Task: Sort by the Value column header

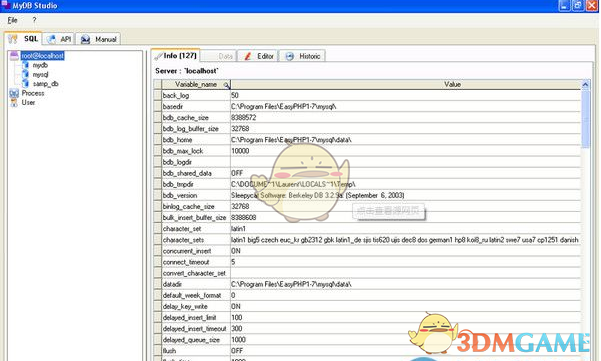Action: 406,84
